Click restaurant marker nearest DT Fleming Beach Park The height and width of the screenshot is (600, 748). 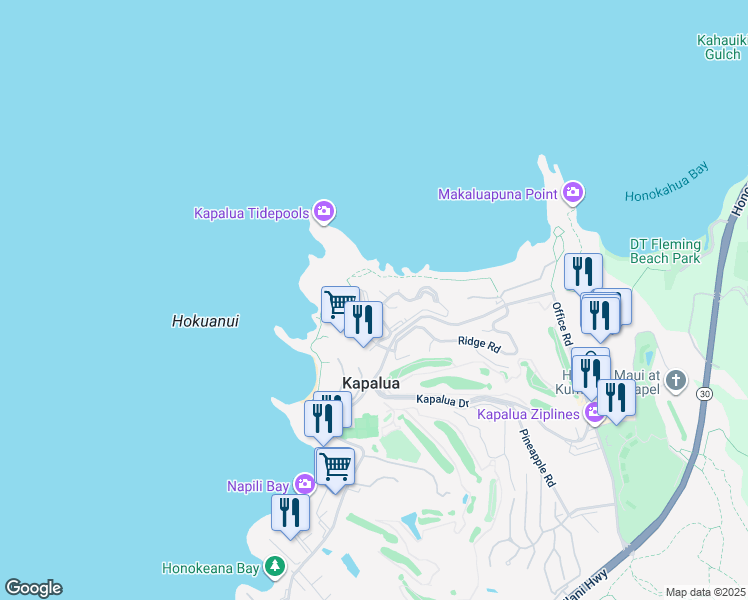pyautogui.click(x=583, y=271)
